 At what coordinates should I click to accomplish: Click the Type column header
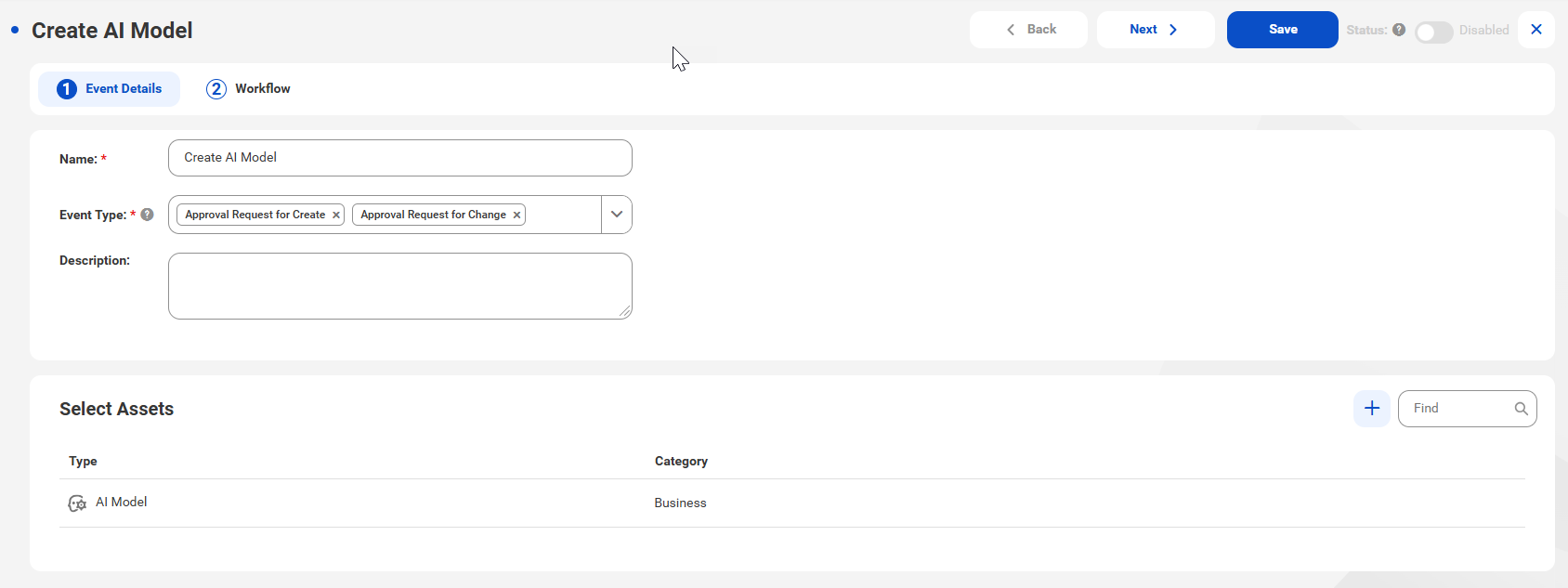83,462
